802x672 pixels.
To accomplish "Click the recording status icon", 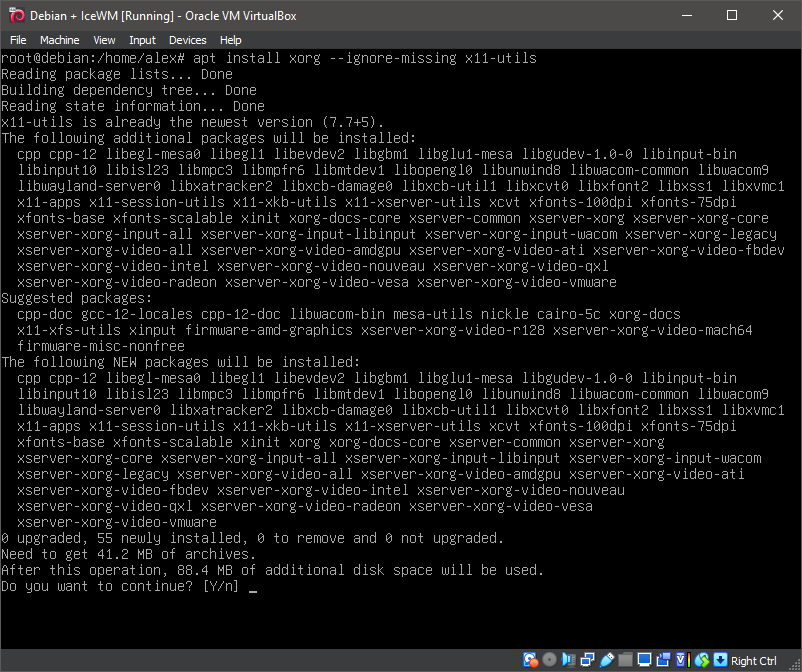I will pos(664,660).
